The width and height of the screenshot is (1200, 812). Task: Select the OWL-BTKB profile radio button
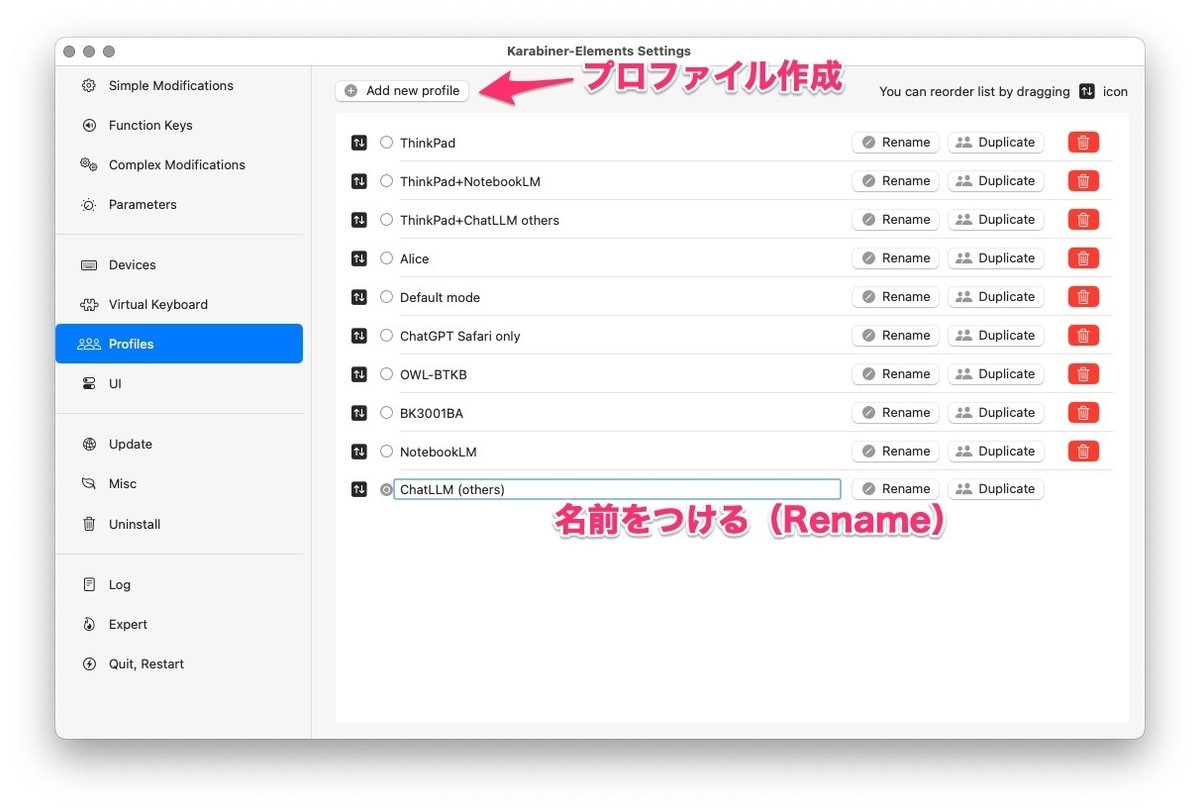tap(387, 374)
